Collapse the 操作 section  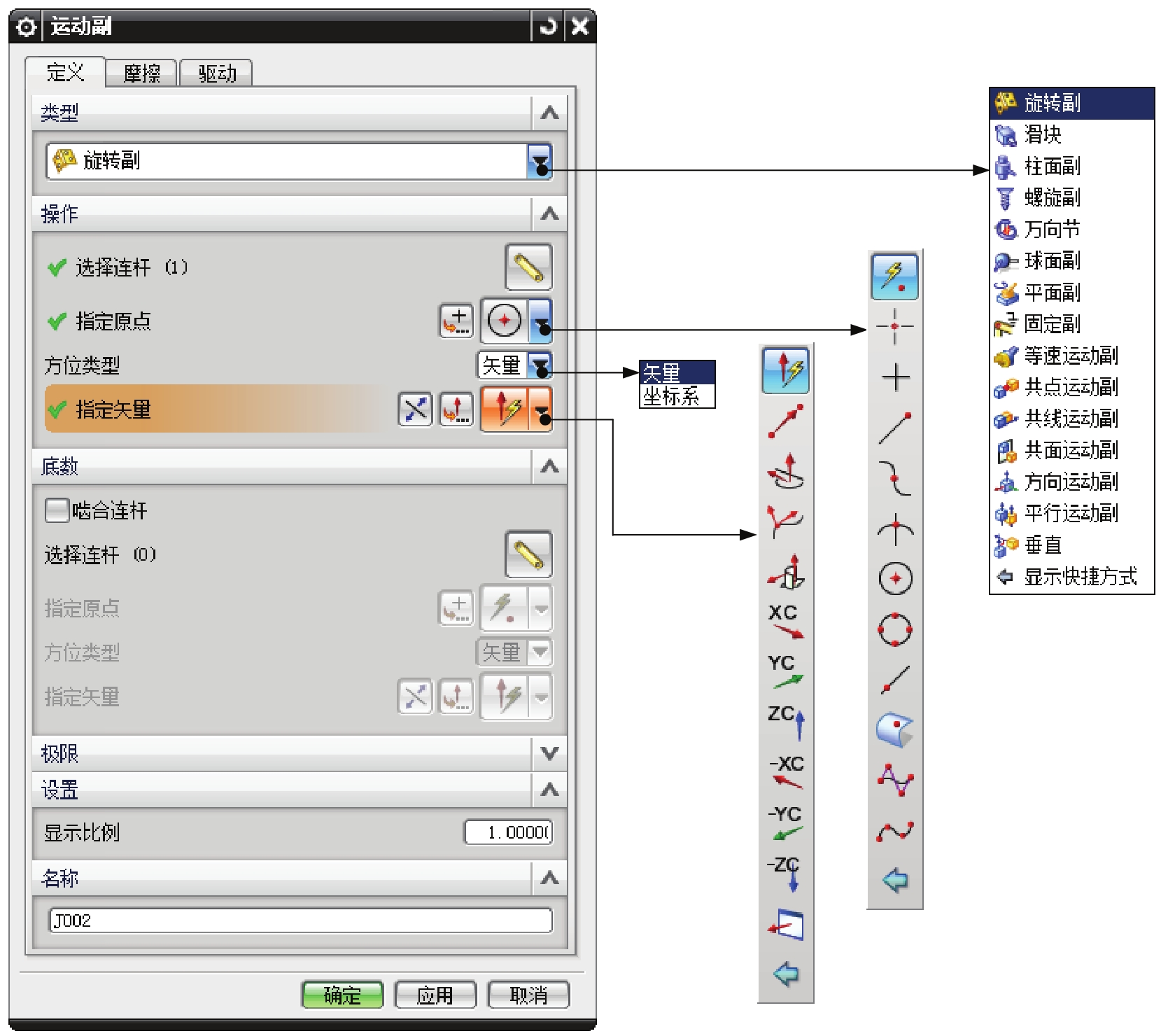[x=549, y=213]
